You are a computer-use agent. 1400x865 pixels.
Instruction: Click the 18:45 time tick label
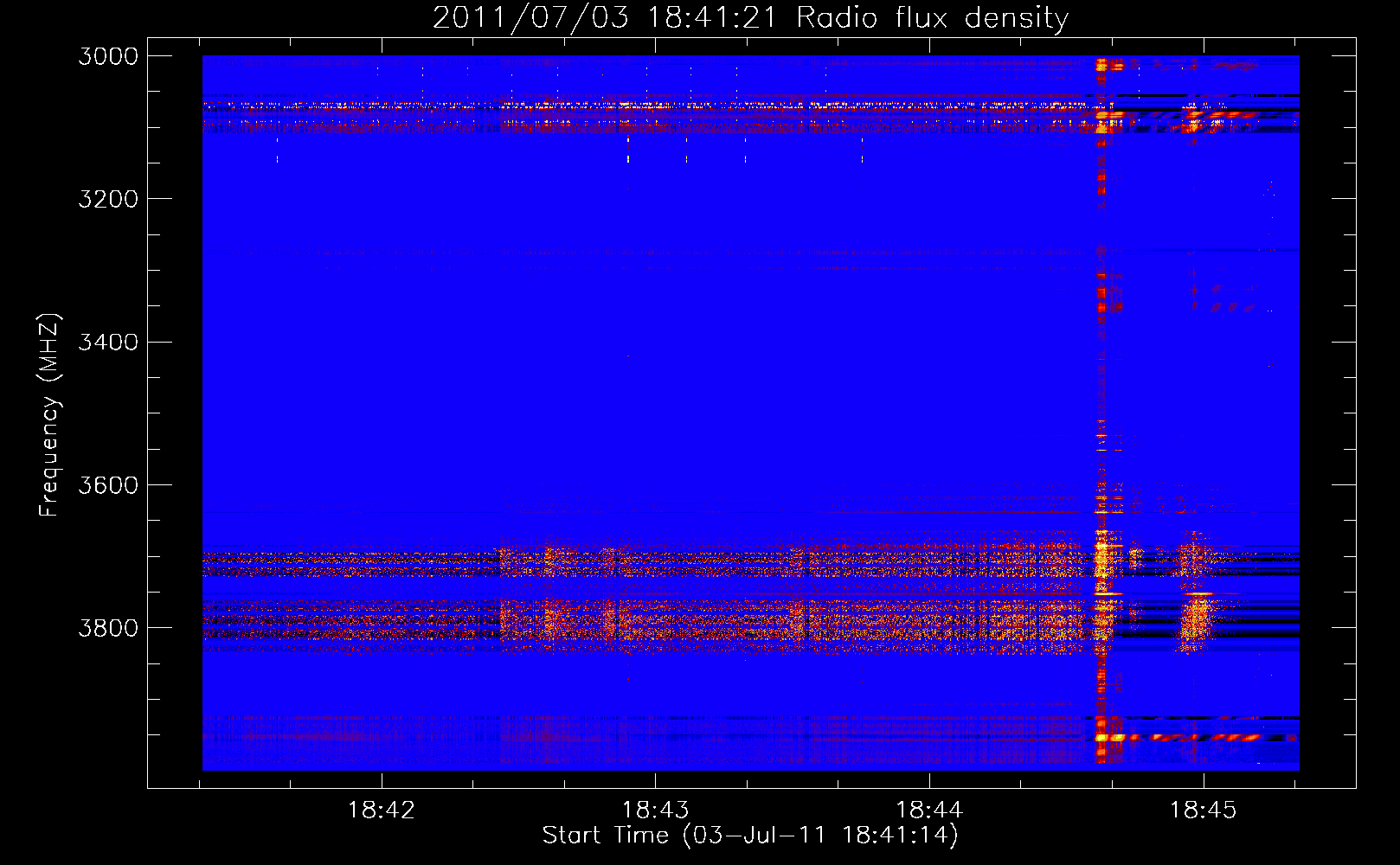tap(1204, 810)
